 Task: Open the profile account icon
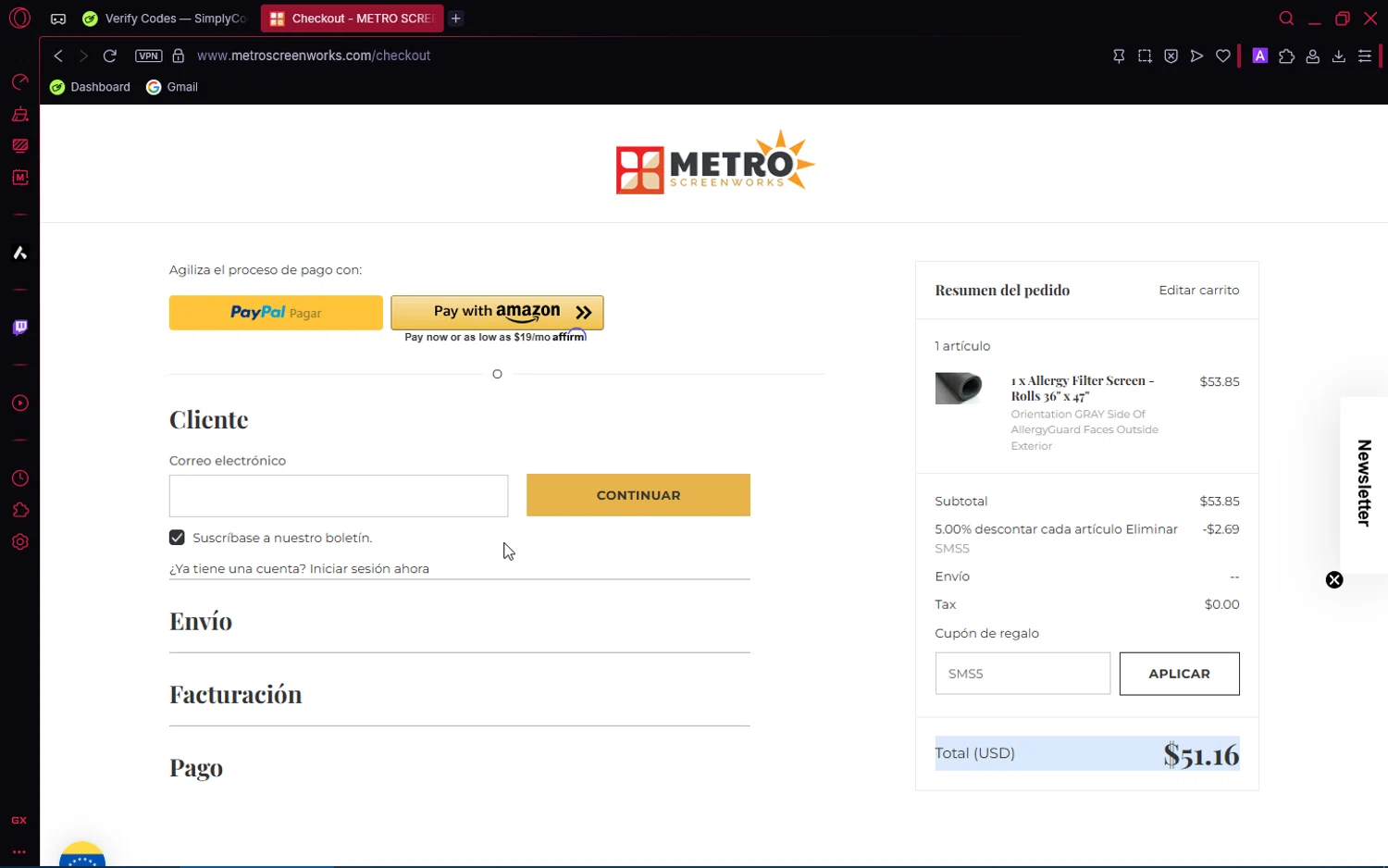(x=1312, y=56)
